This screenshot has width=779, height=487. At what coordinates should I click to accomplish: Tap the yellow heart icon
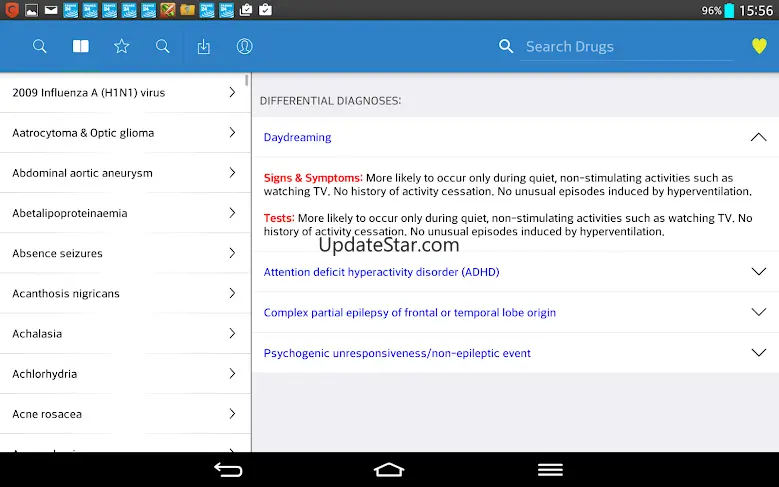coord(759,46)
